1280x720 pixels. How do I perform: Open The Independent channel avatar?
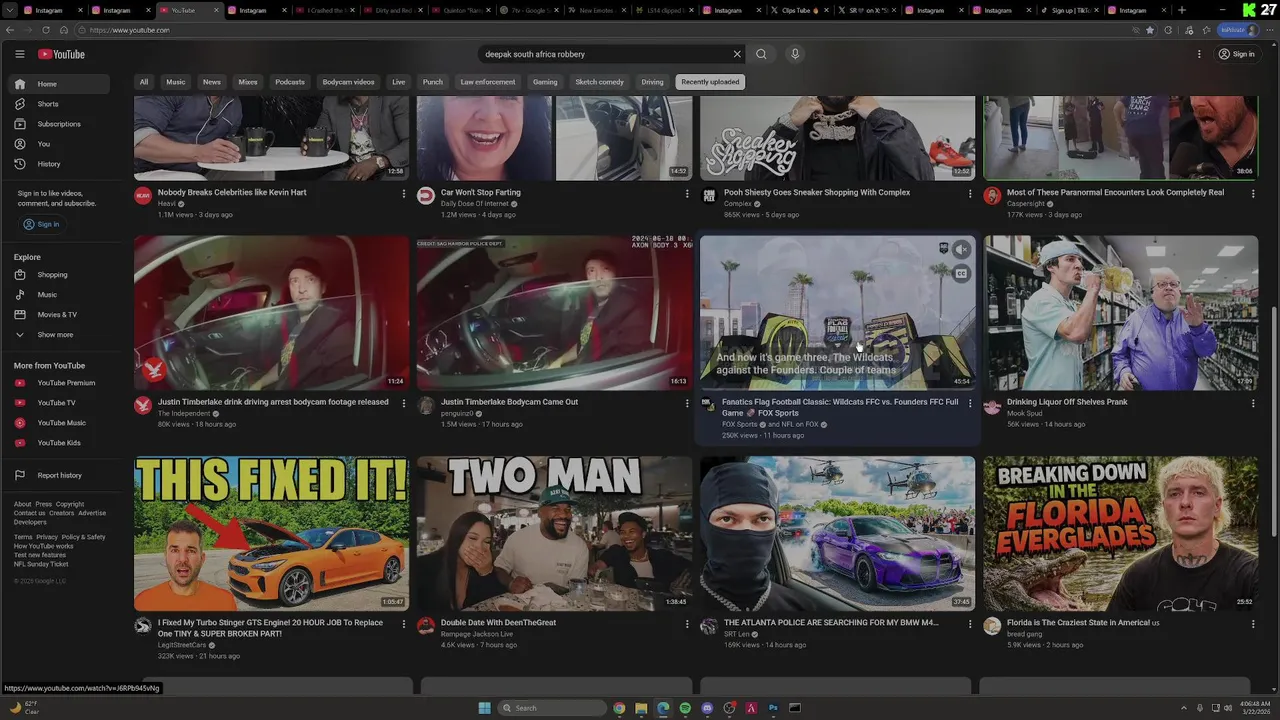click(x=143, y=405)
